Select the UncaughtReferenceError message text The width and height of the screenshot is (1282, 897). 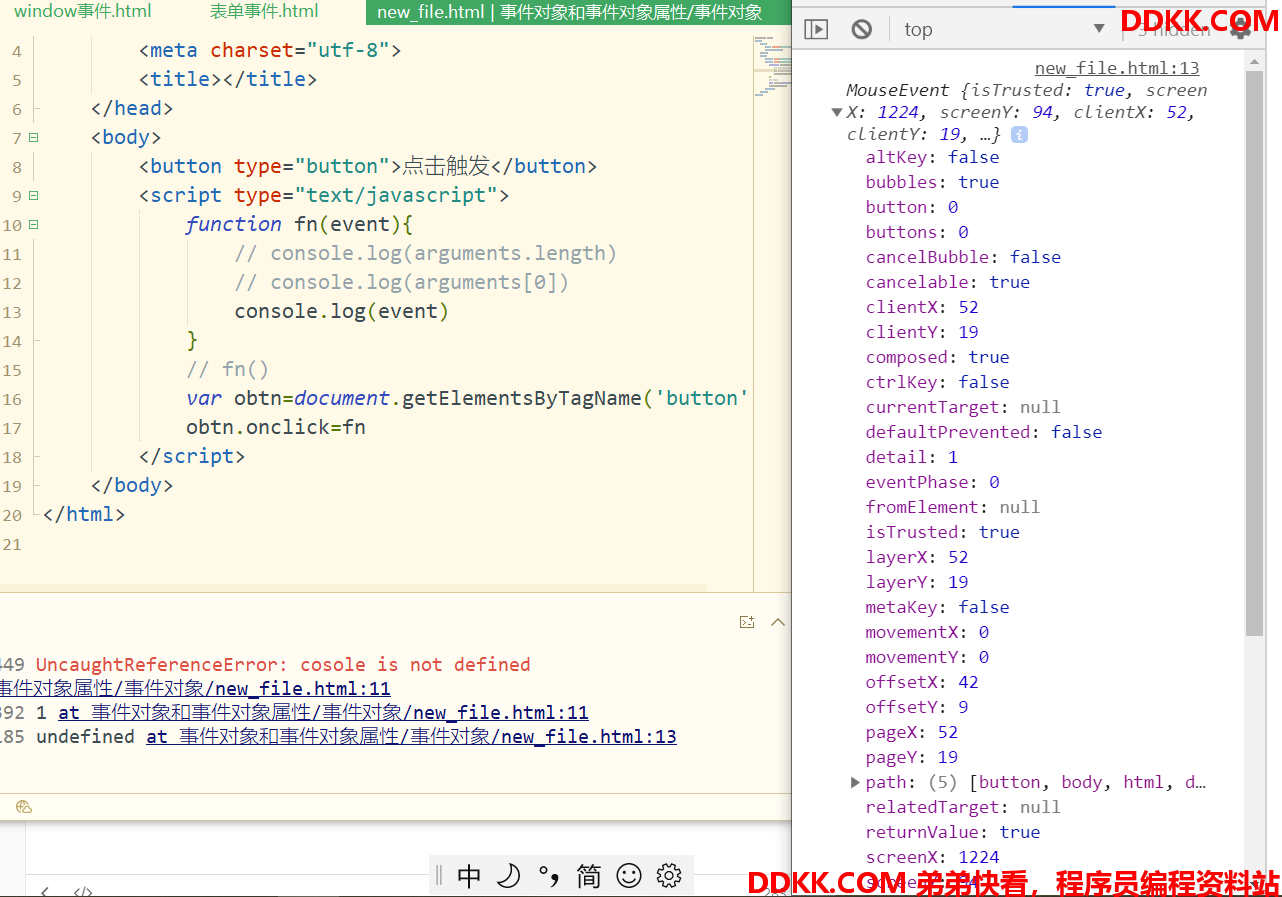point(283,664)
